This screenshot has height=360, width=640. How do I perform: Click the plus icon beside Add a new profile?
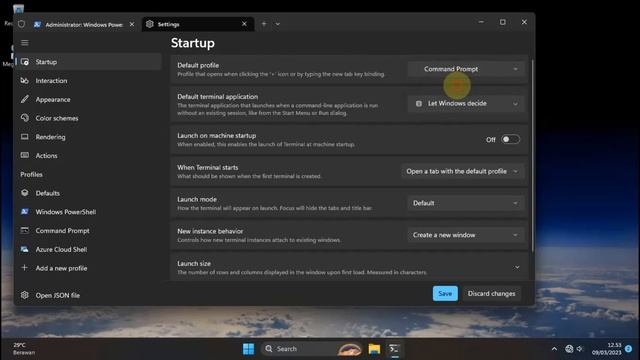tap(25, 268)
